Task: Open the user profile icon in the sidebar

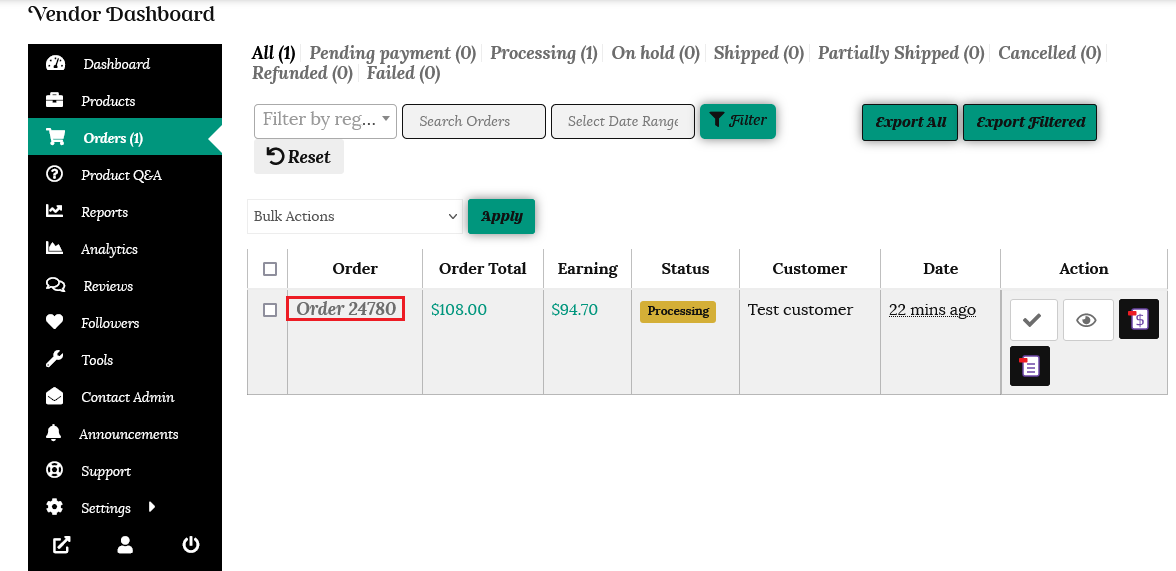Action: 125,545
